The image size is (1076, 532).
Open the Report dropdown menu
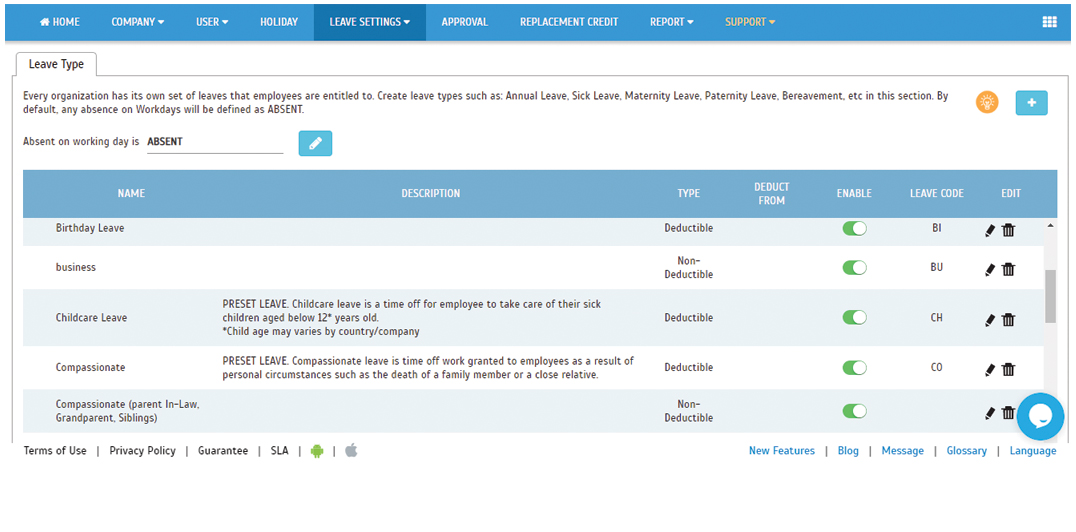pos(672,22)
